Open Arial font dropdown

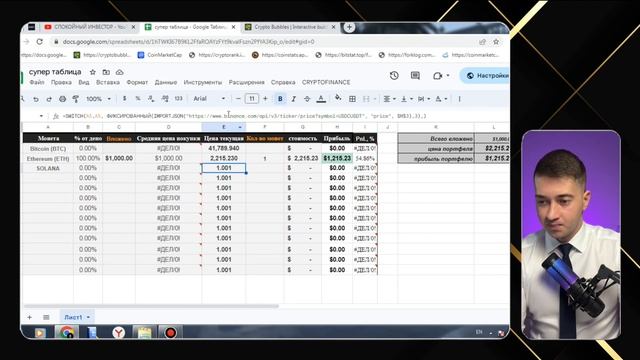(209, 98)
